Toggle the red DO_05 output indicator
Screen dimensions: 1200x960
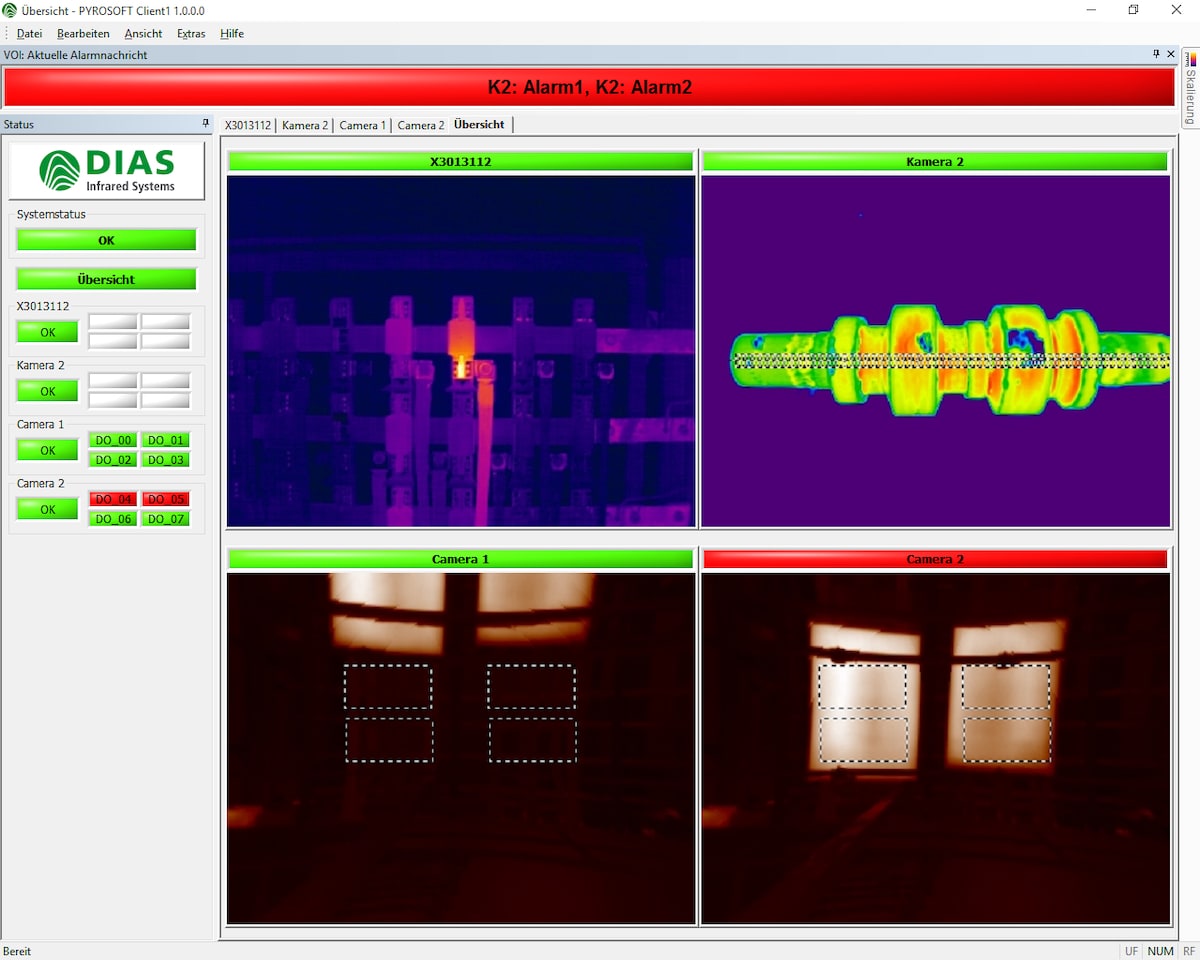pyautogui.click(x=165, y=499)
